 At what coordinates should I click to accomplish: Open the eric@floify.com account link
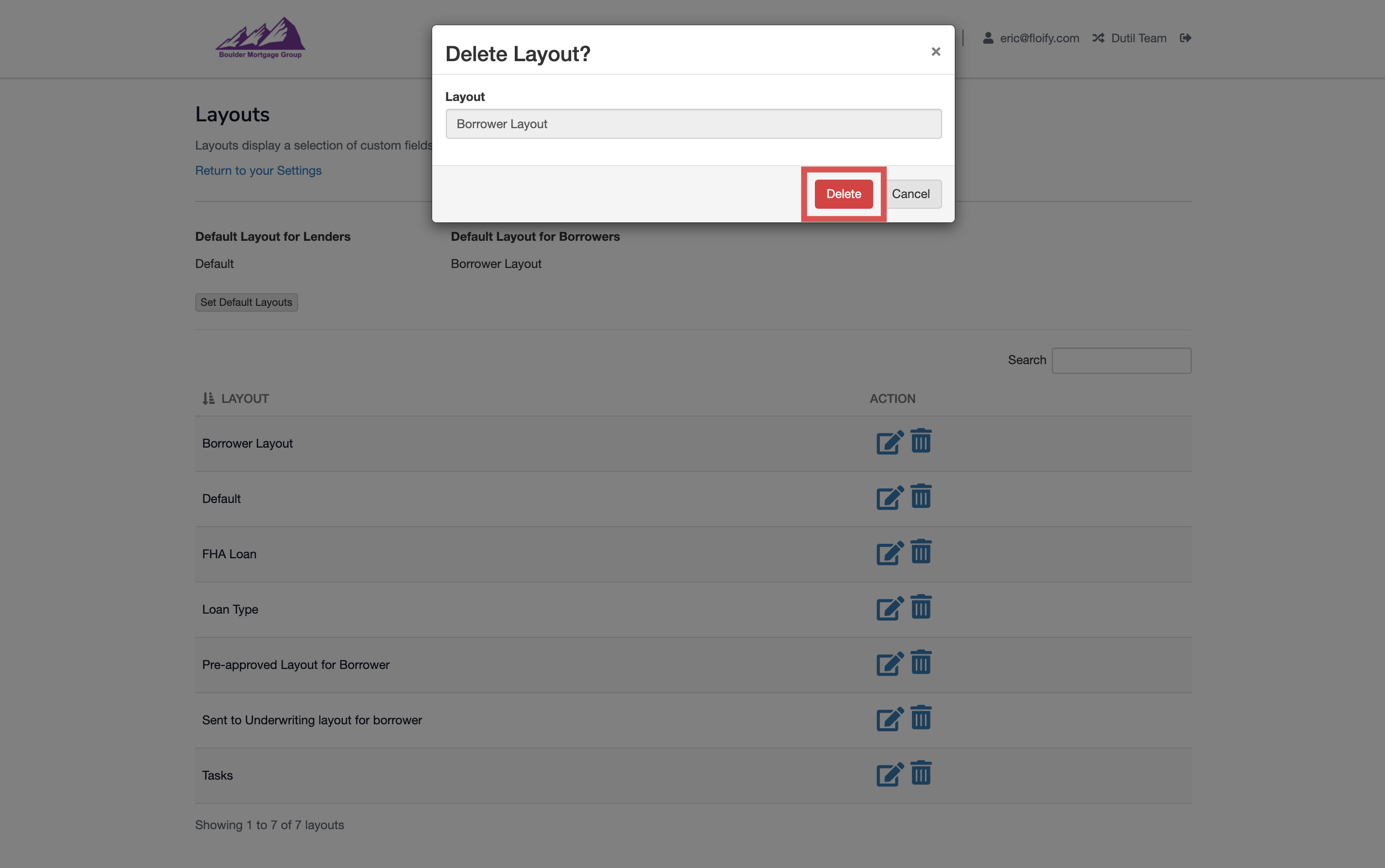coord(1039,38)
